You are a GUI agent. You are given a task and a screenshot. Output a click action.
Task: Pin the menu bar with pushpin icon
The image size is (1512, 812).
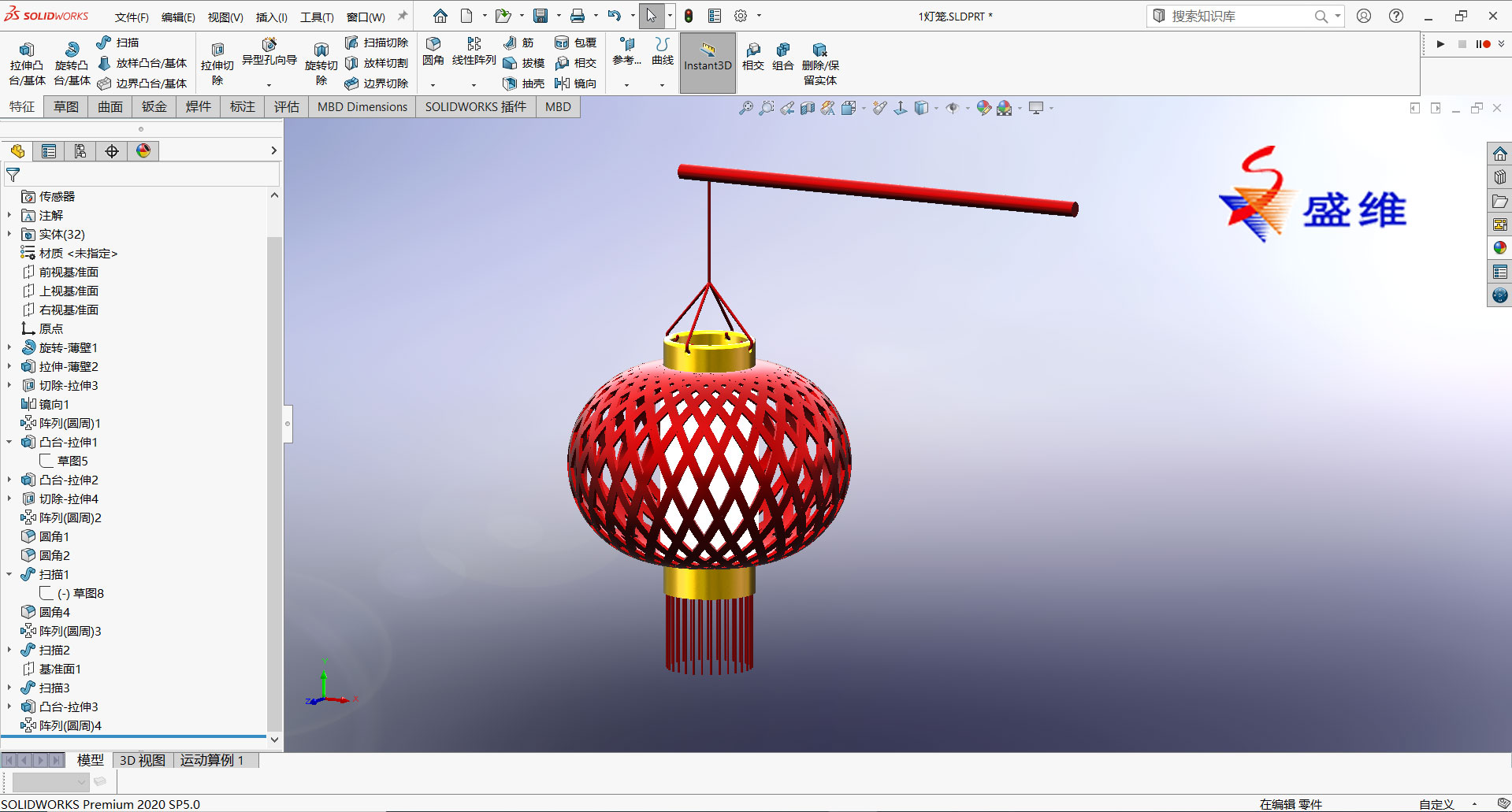[x=403, y=16]
